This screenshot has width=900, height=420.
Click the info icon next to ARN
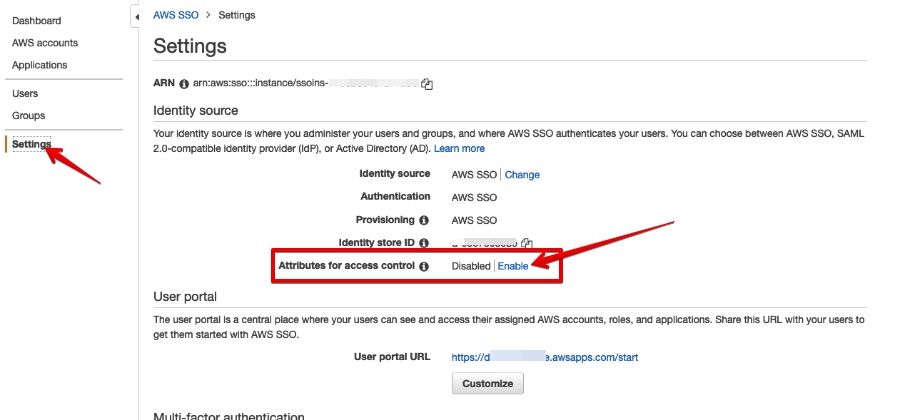[x=184, y=84]
